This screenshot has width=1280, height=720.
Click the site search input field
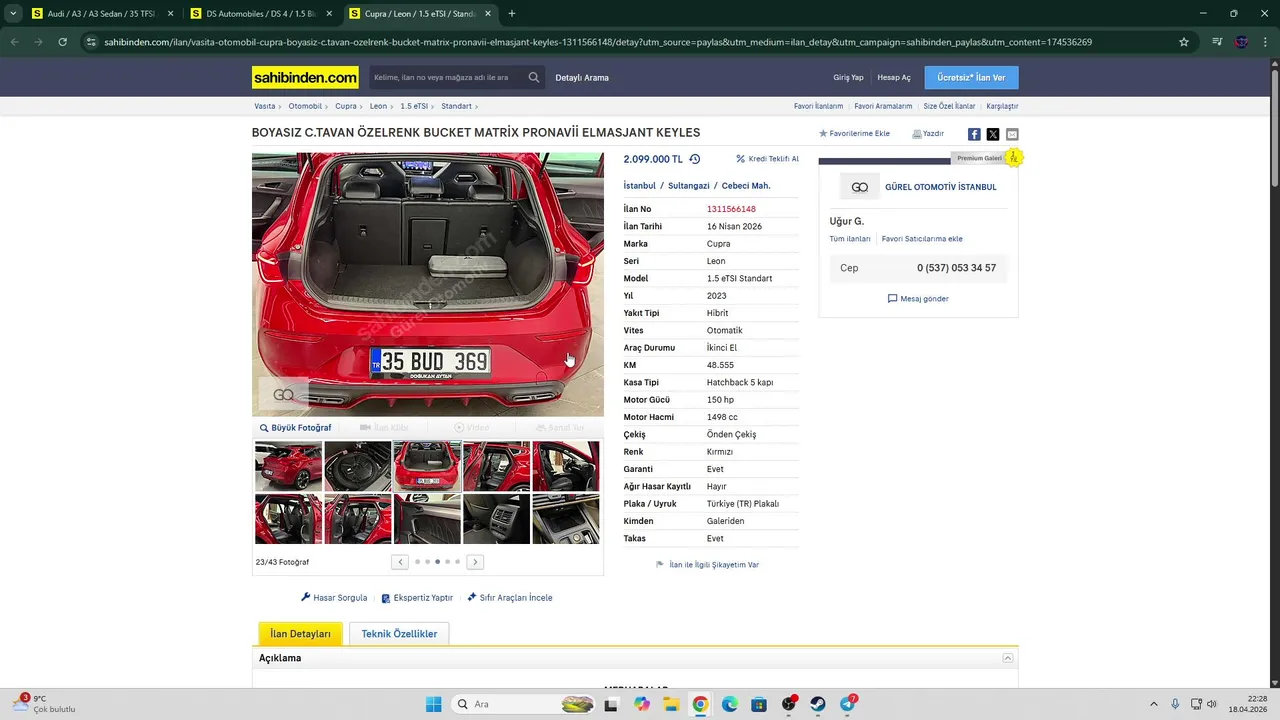coord(446,77)
